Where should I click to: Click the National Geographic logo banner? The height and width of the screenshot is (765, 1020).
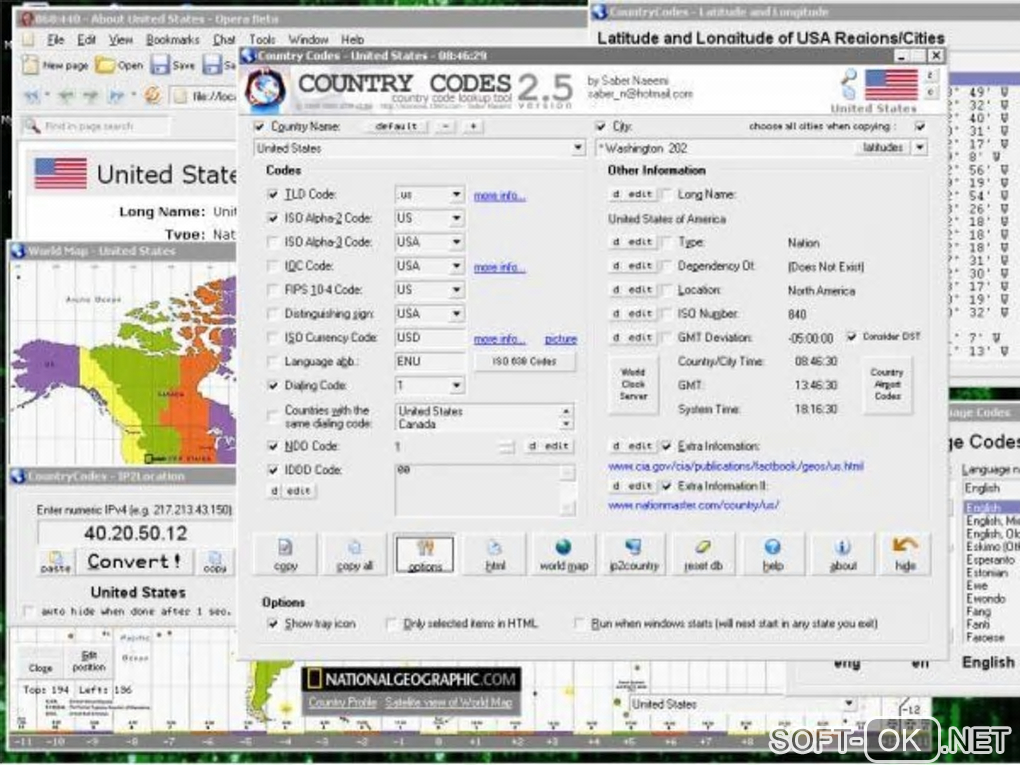pos(412,680)
